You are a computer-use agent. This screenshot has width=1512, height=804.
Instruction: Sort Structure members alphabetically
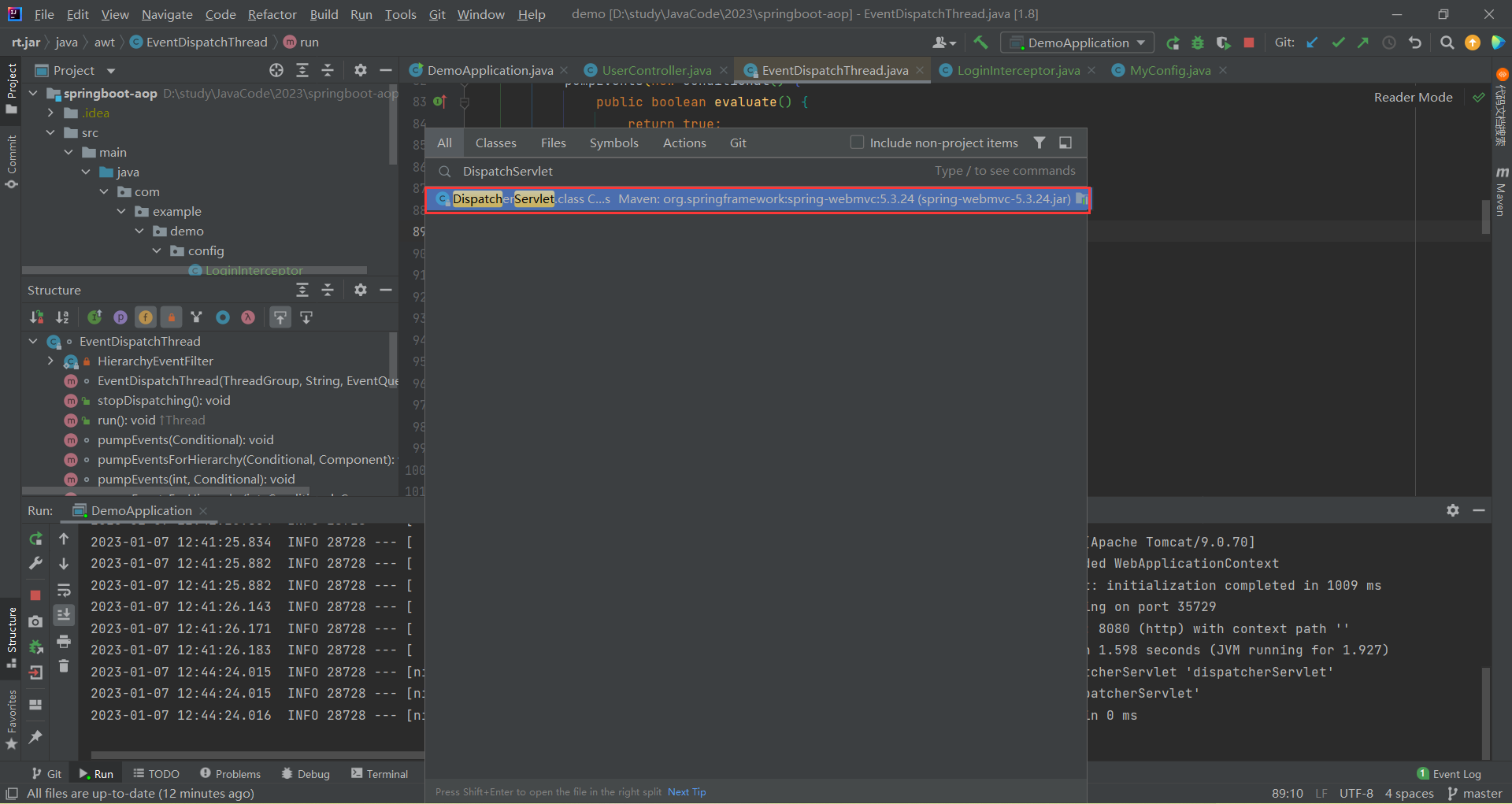click(63, 317)
